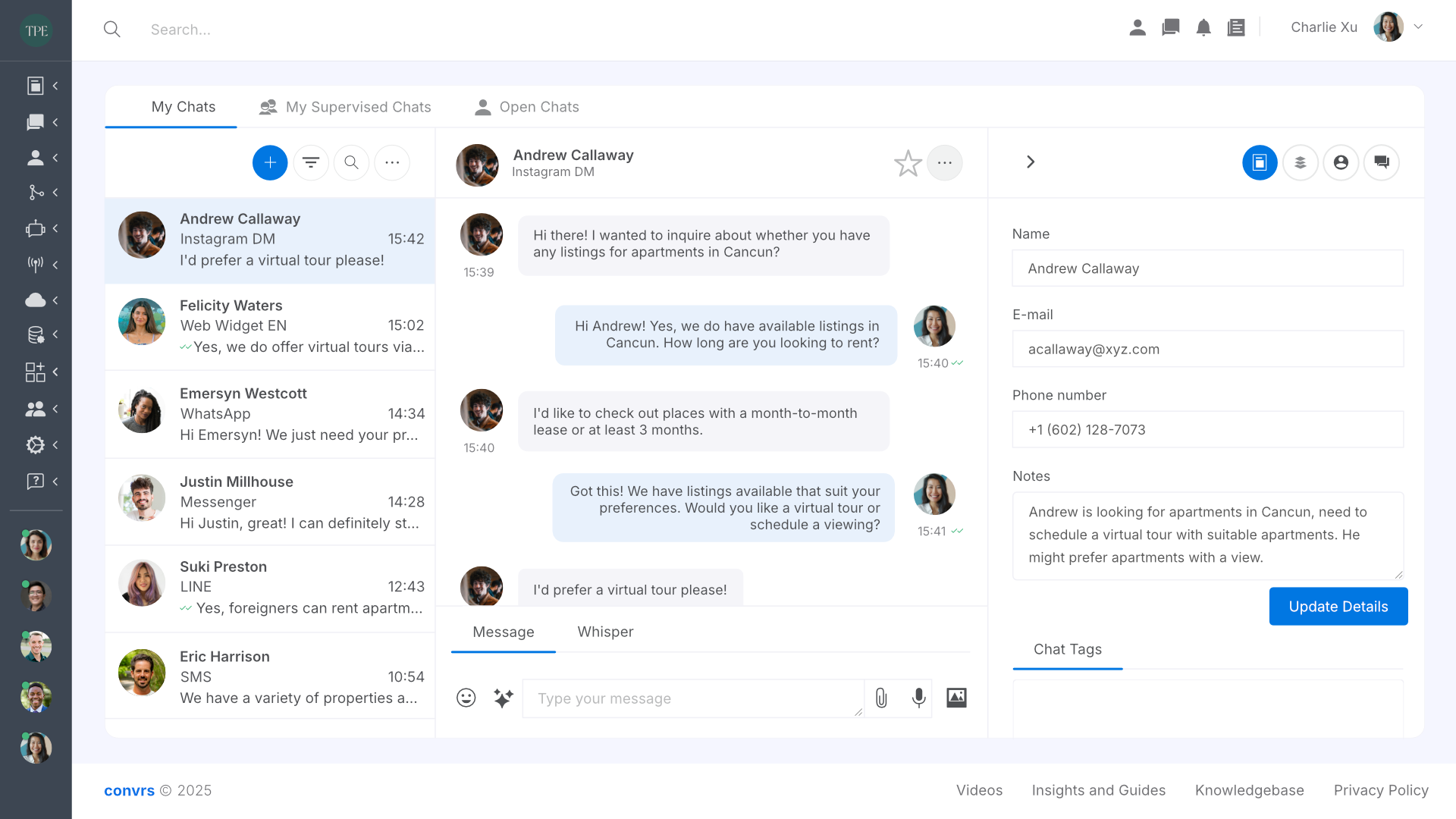
Task: Show the contact profile panel icon
Action: pos(1341,162)
